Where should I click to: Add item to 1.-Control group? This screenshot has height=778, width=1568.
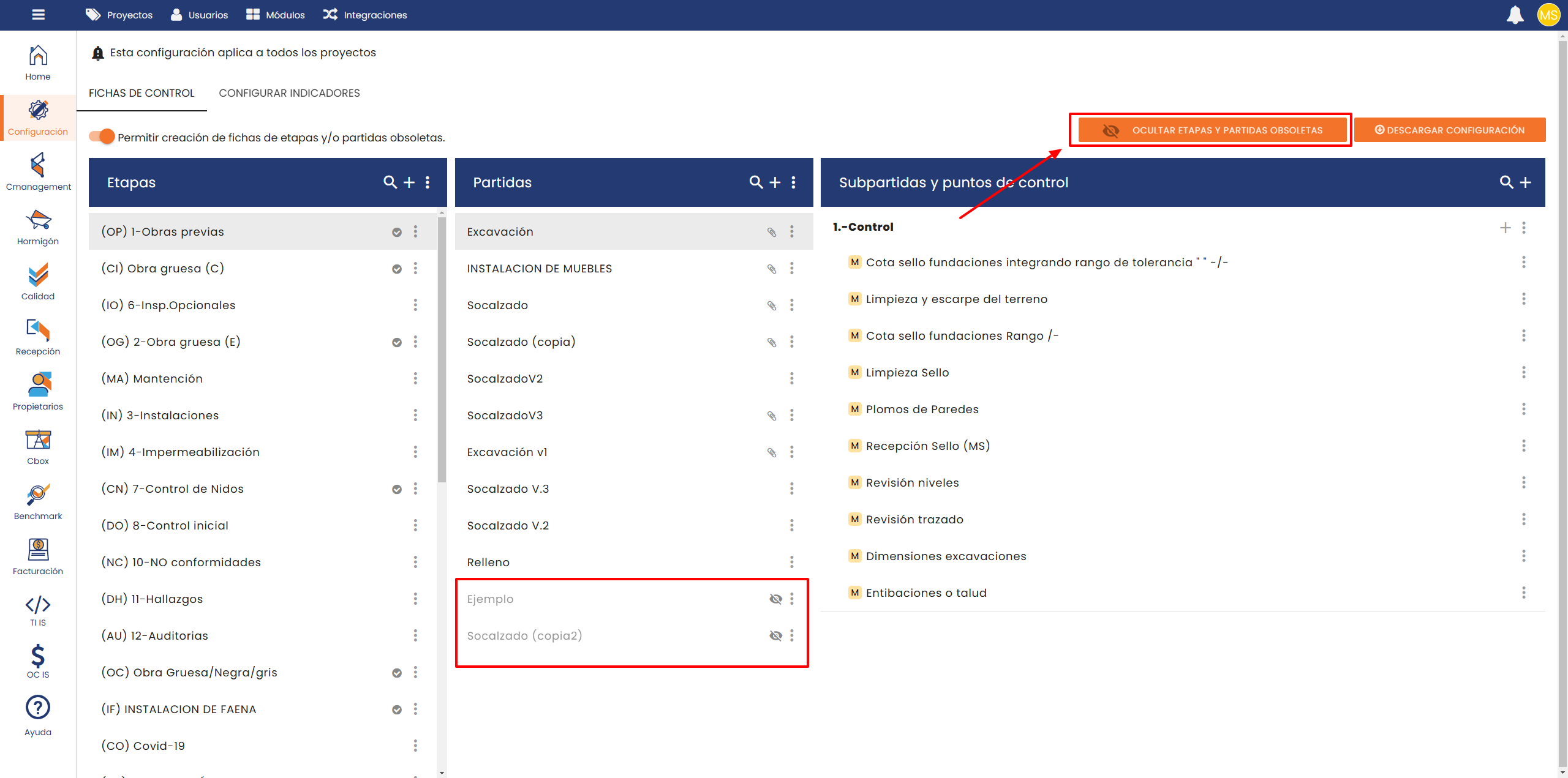tap(1505, 228)
